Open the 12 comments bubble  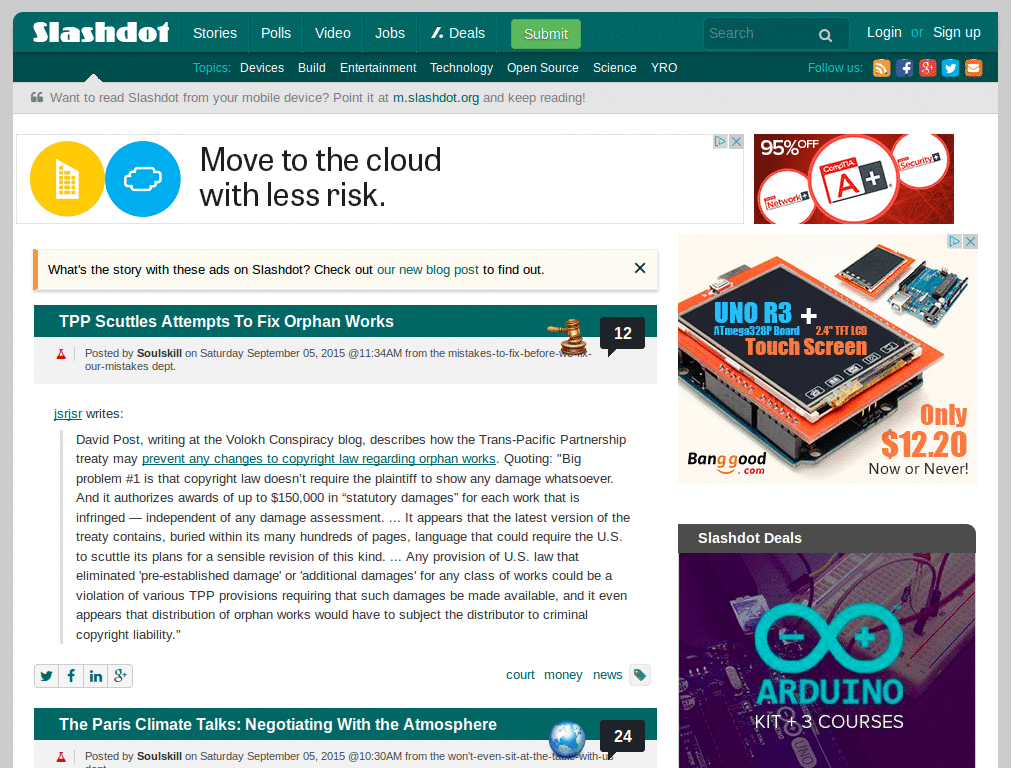coord(622,334)
